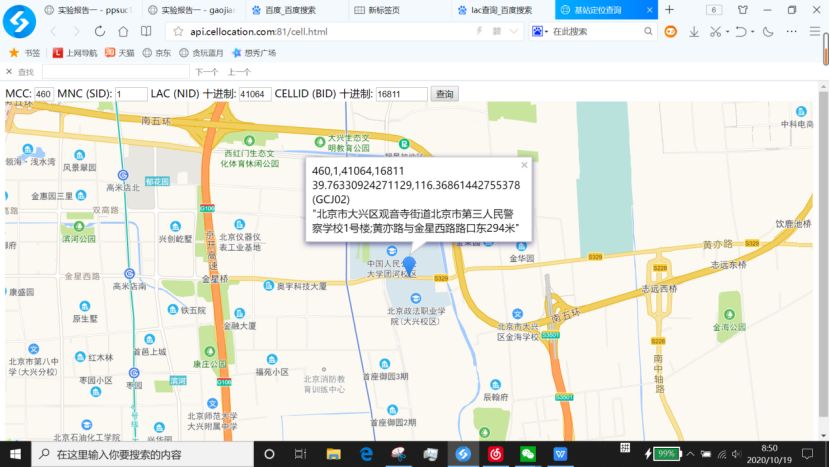
Task: Switch to the 实验报告一 - ppsuc tab
Action: 87,10
